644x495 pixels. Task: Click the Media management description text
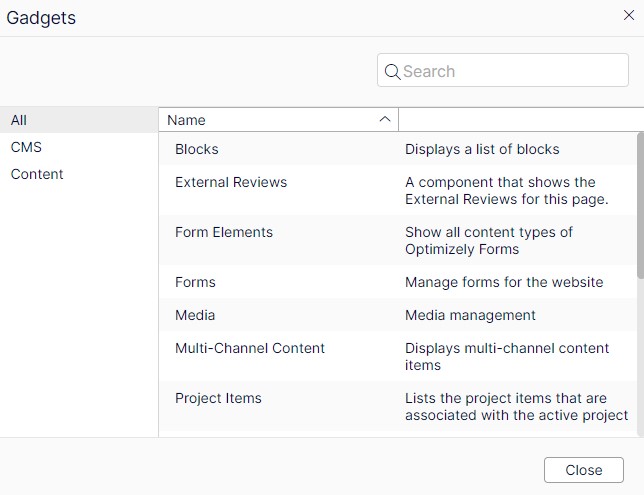tap(470, 315)
